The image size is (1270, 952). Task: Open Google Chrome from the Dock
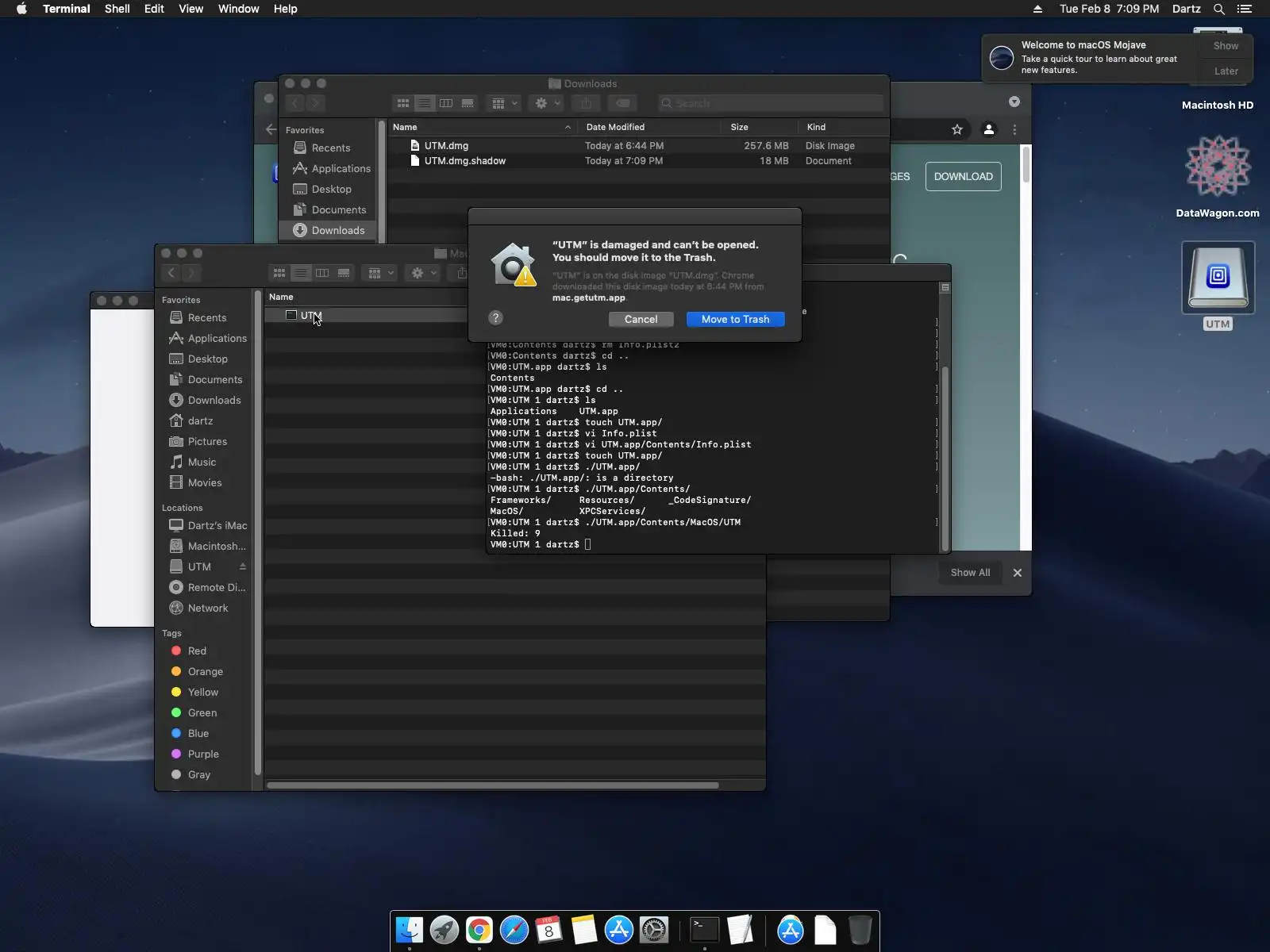(x=479, y=930)
